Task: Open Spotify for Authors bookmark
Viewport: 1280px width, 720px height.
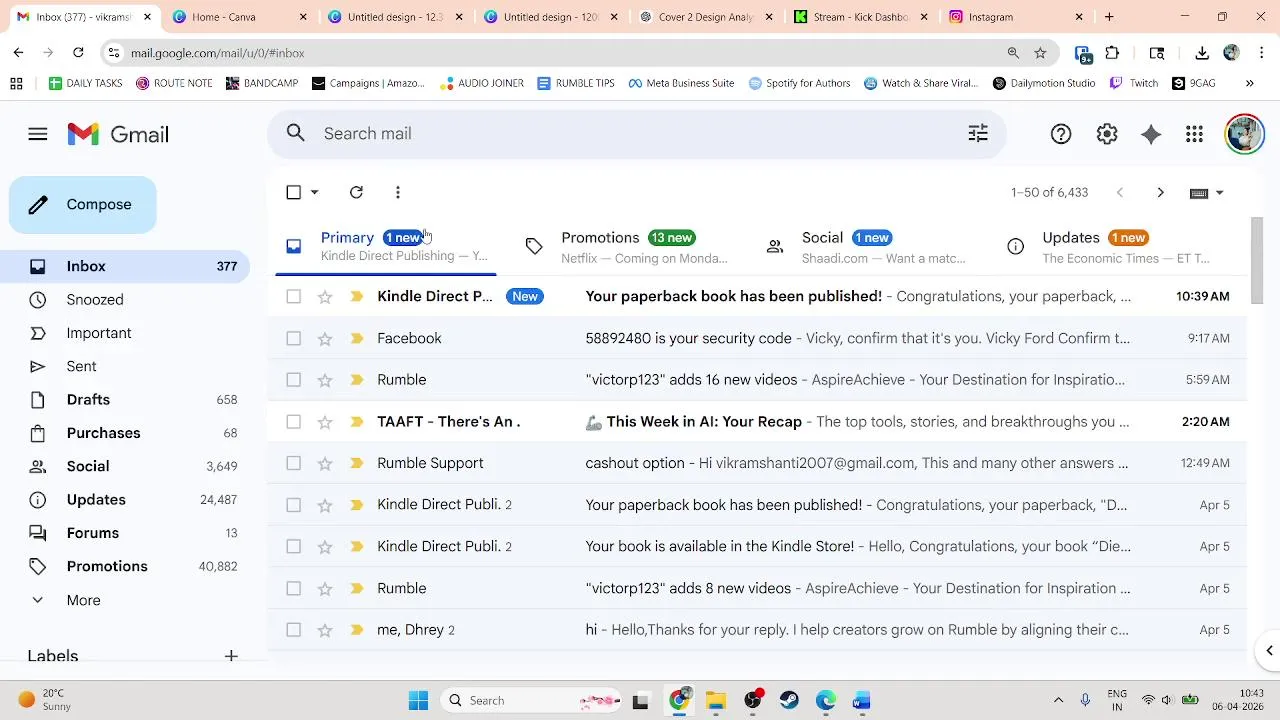Action: pyautogui.click(x=799, y=83)
